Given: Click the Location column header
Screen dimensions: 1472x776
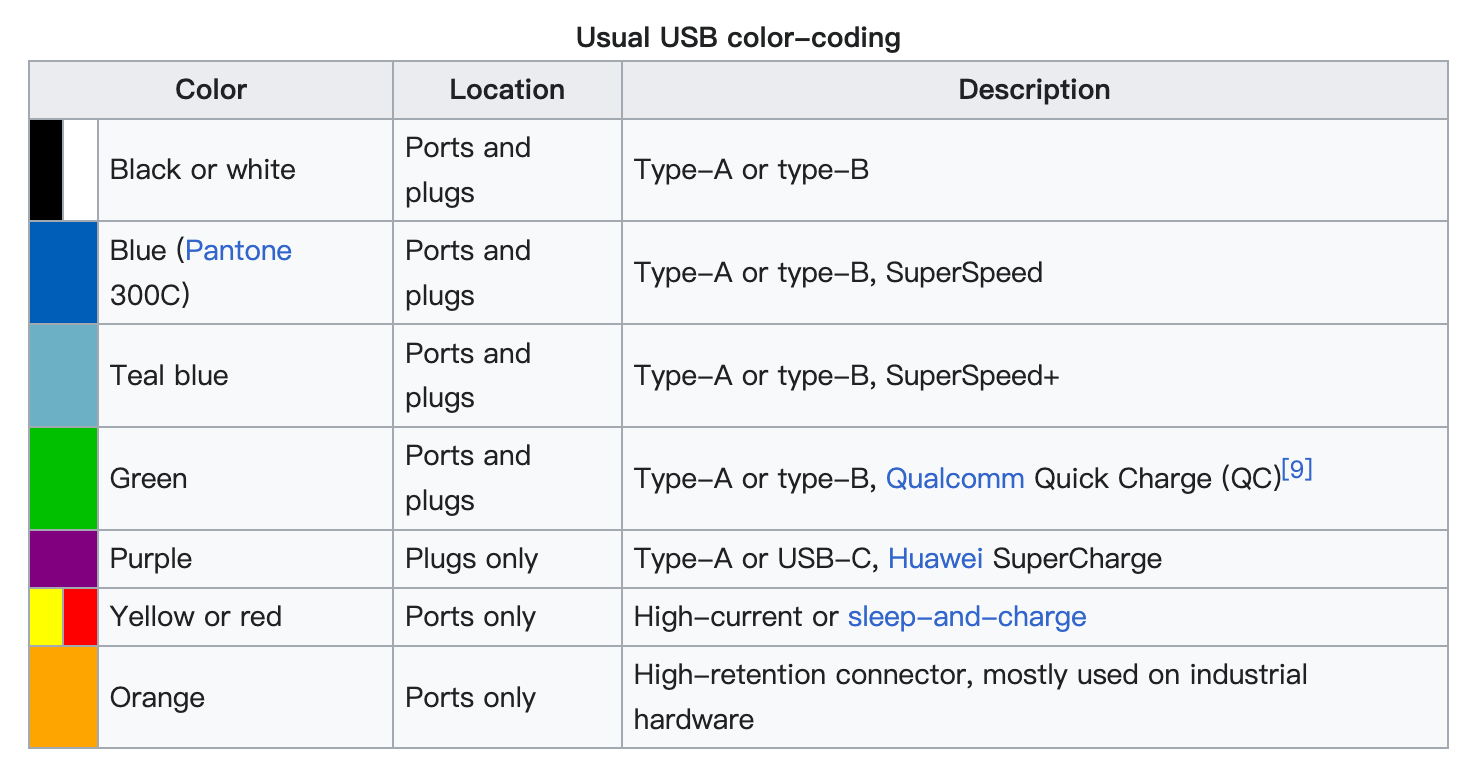Looking at the screenshot, I should pos(507,89).
